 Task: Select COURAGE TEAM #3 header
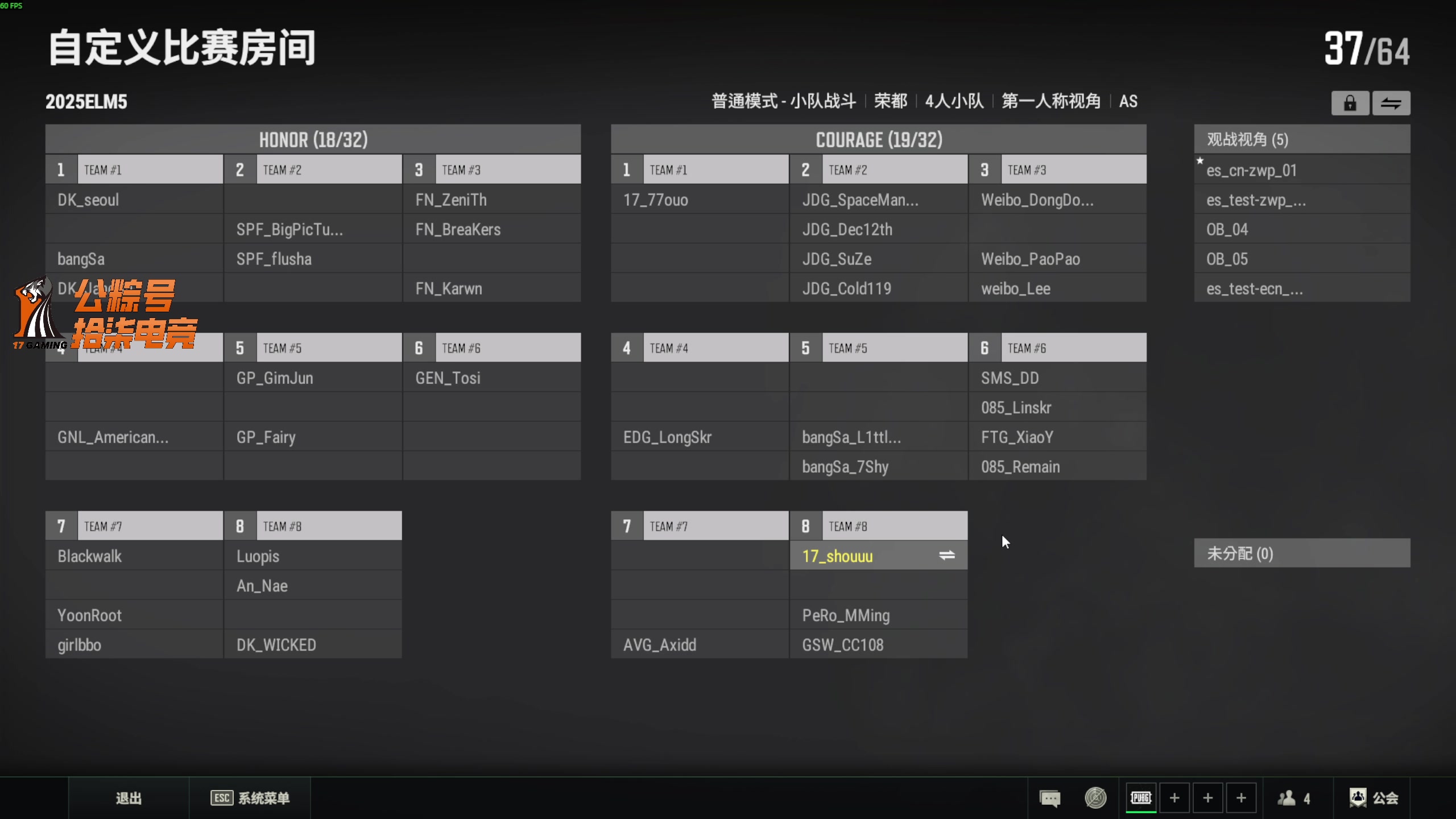click(x=1058, y=169)
